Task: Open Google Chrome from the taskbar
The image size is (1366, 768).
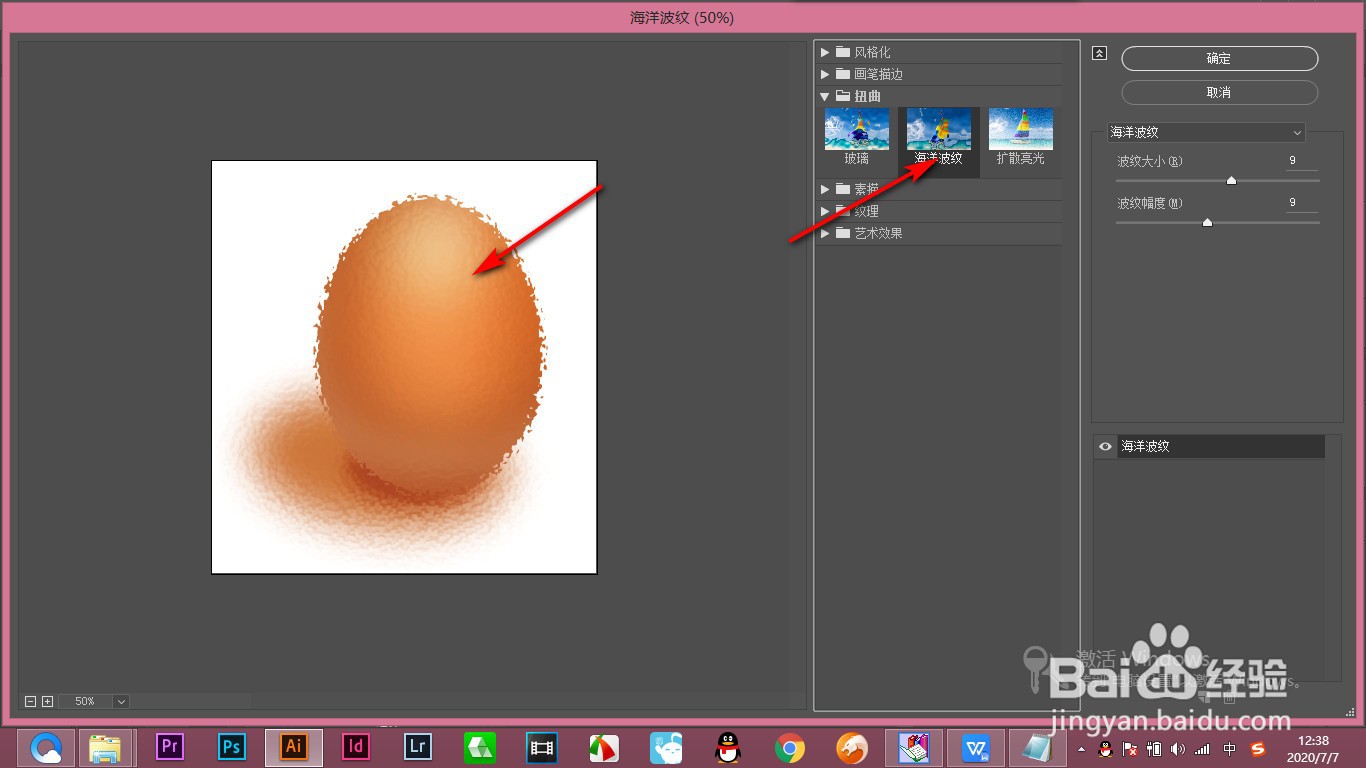Action: pyautogui.click(x=790, y=747)
